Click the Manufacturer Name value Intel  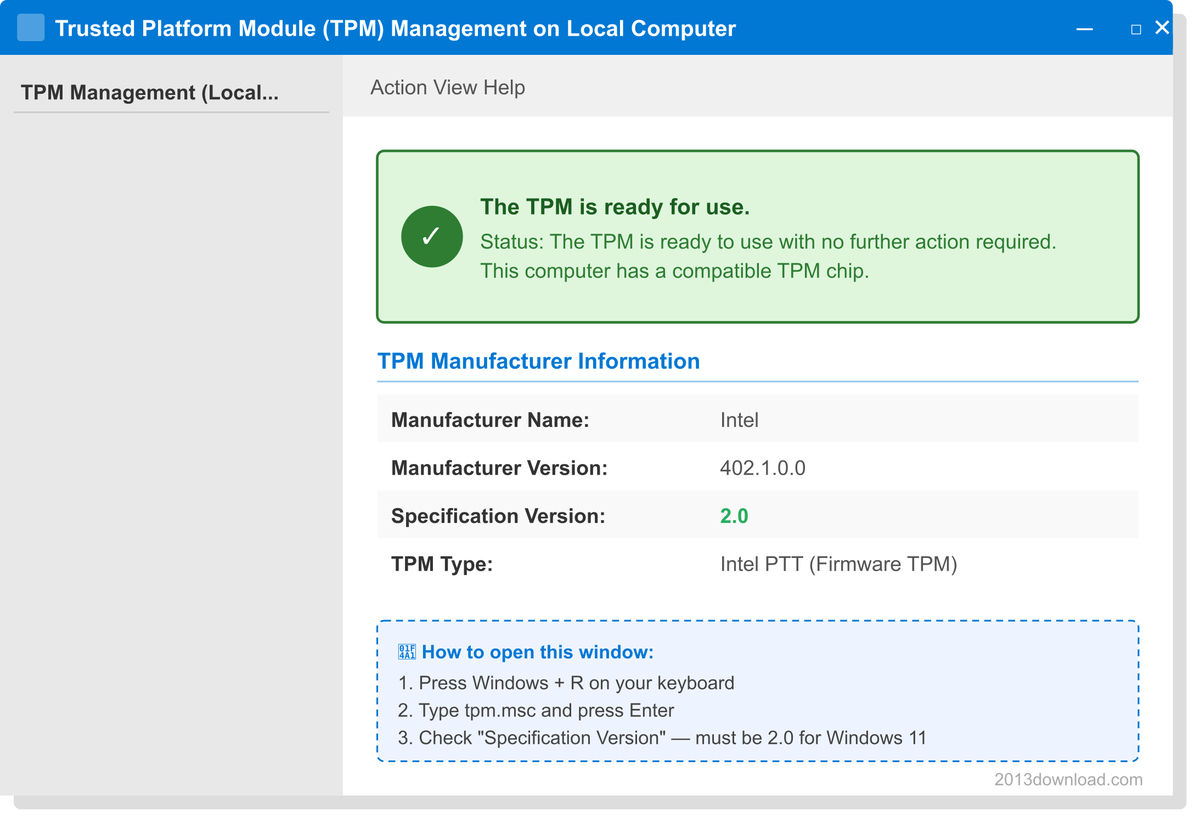click(x=739, y=420)
